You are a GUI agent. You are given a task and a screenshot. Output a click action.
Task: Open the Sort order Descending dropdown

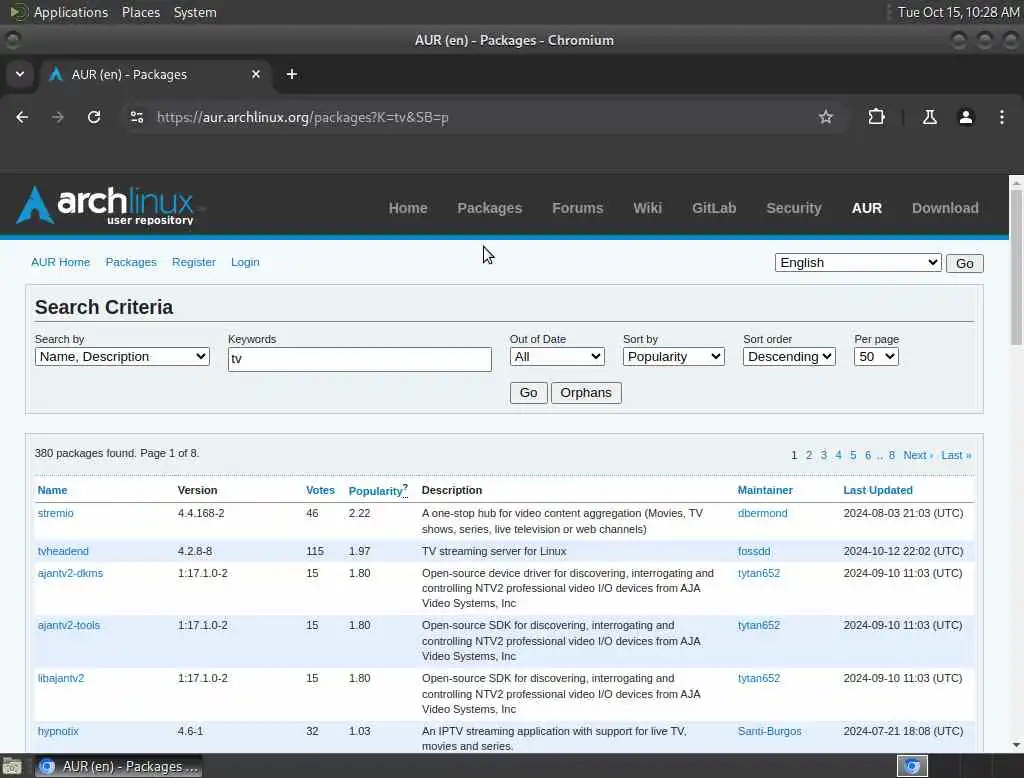pyautogui.click(x=789, y=357)
